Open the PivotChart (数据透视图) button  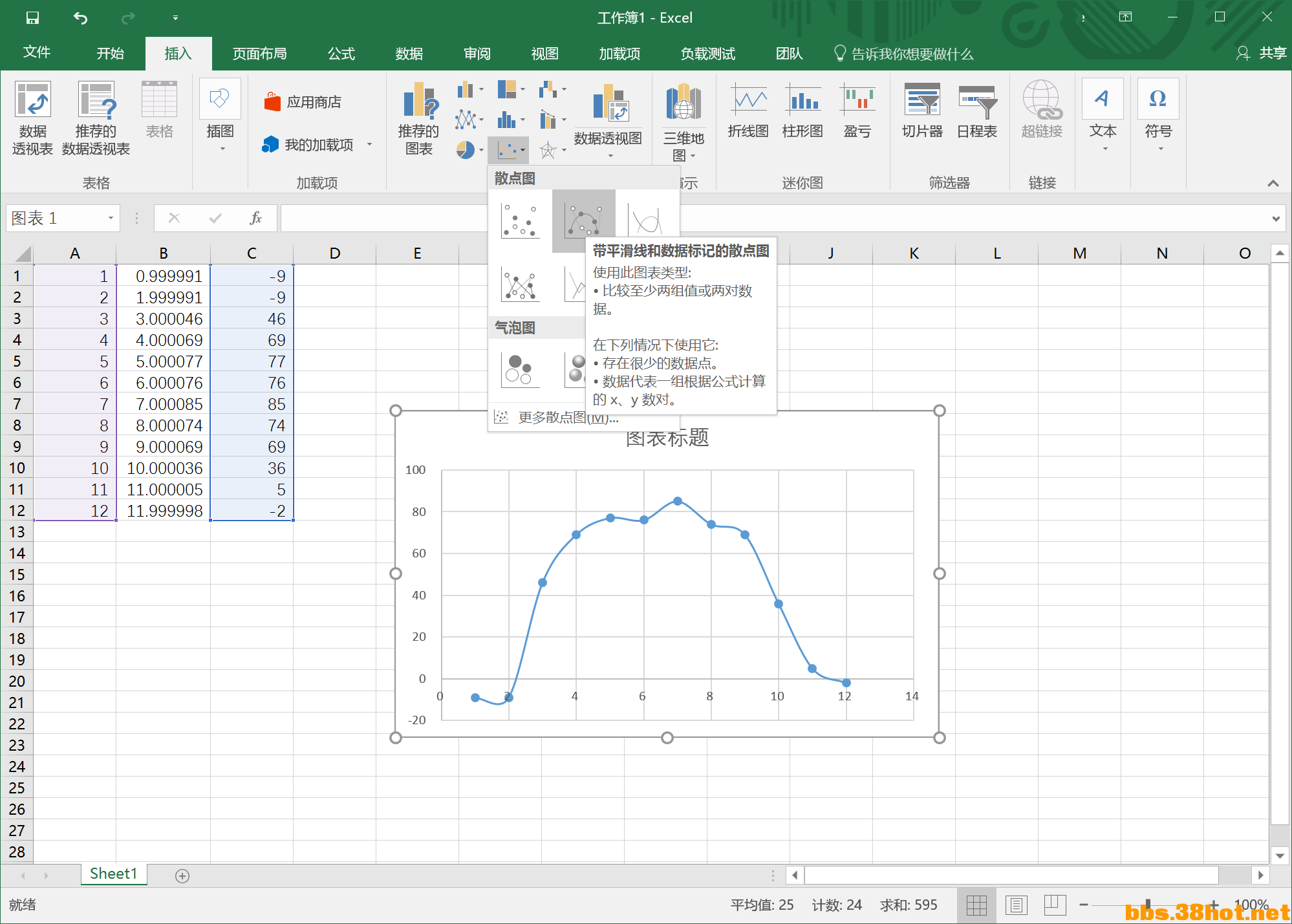coord(608,120)
